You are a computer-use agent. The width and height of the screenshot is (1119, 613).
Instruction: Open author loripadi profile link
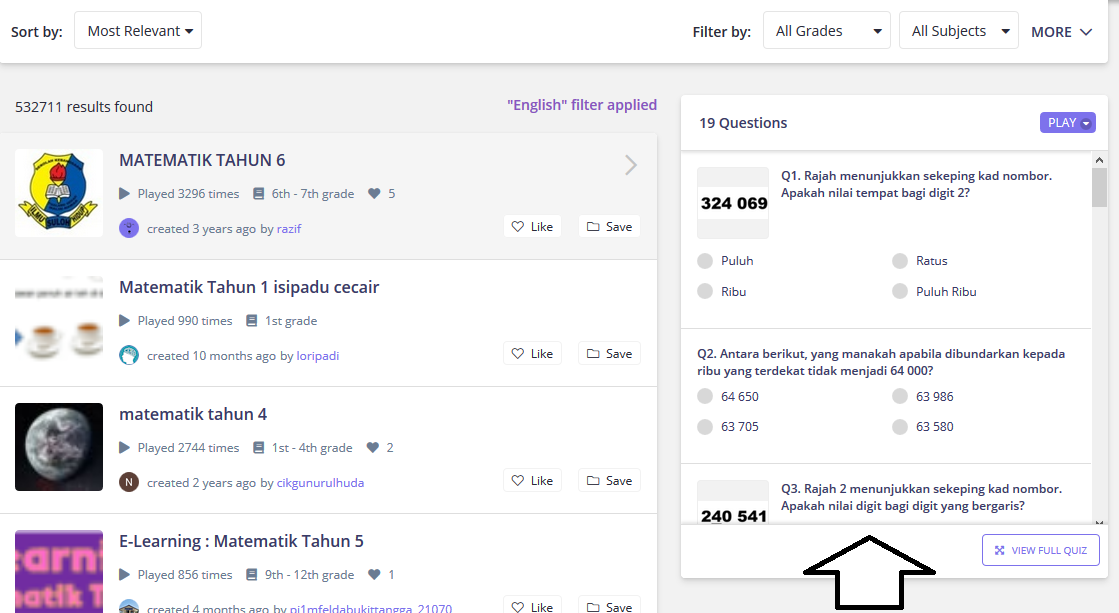click(318, 355)
